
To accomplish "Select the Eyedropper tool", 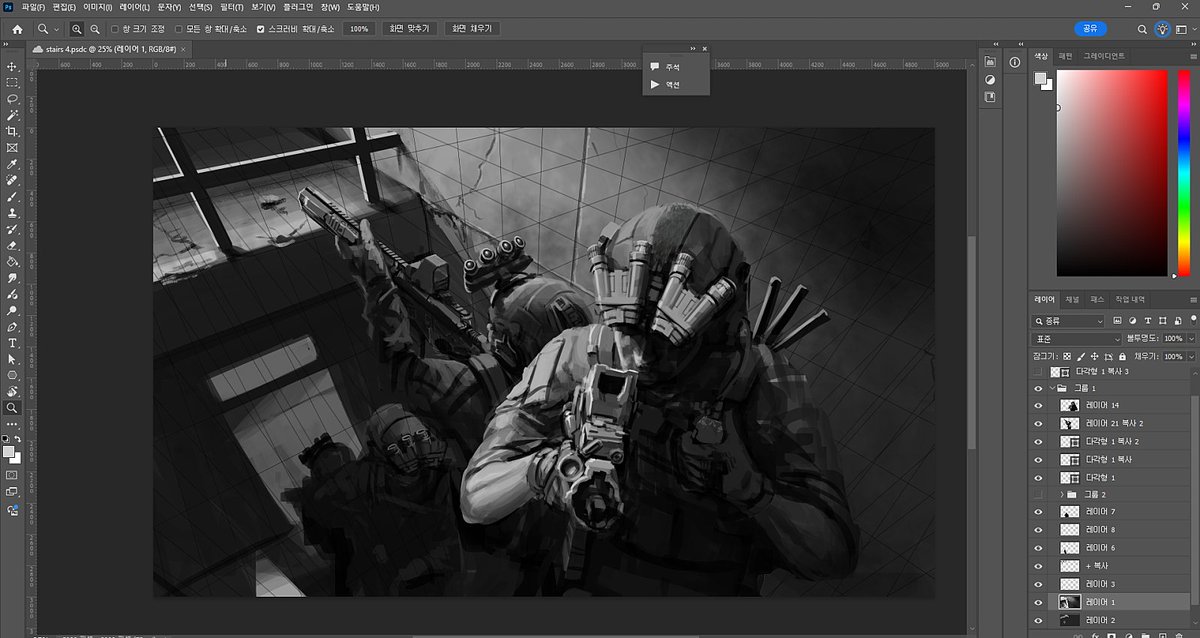I will 12,164.
